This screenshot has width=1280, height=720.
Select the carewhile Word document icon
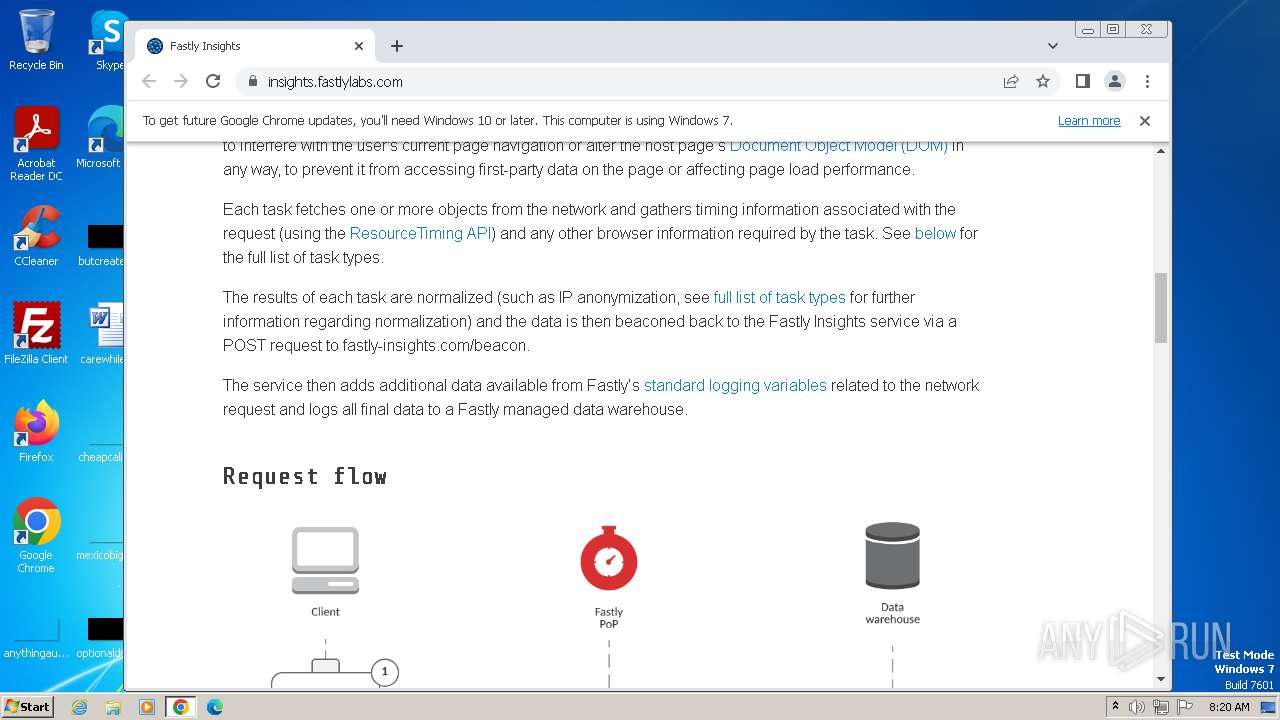tap(102, 333)
